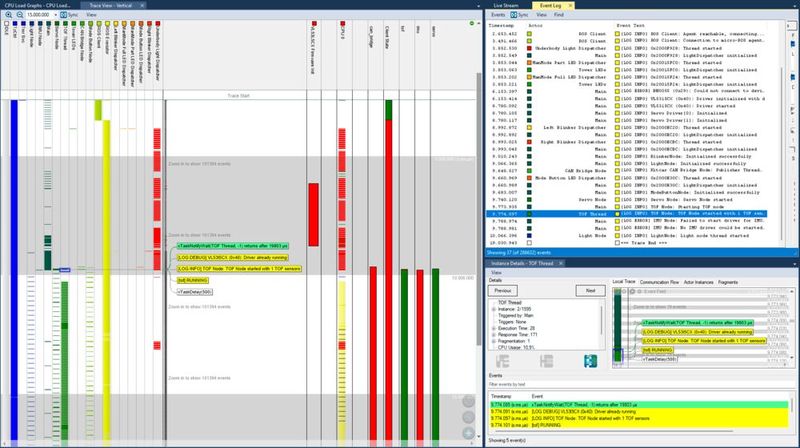Expand Instance: 2/1595 tree node
The image size is (800, 448).
(x=493, y=309)
